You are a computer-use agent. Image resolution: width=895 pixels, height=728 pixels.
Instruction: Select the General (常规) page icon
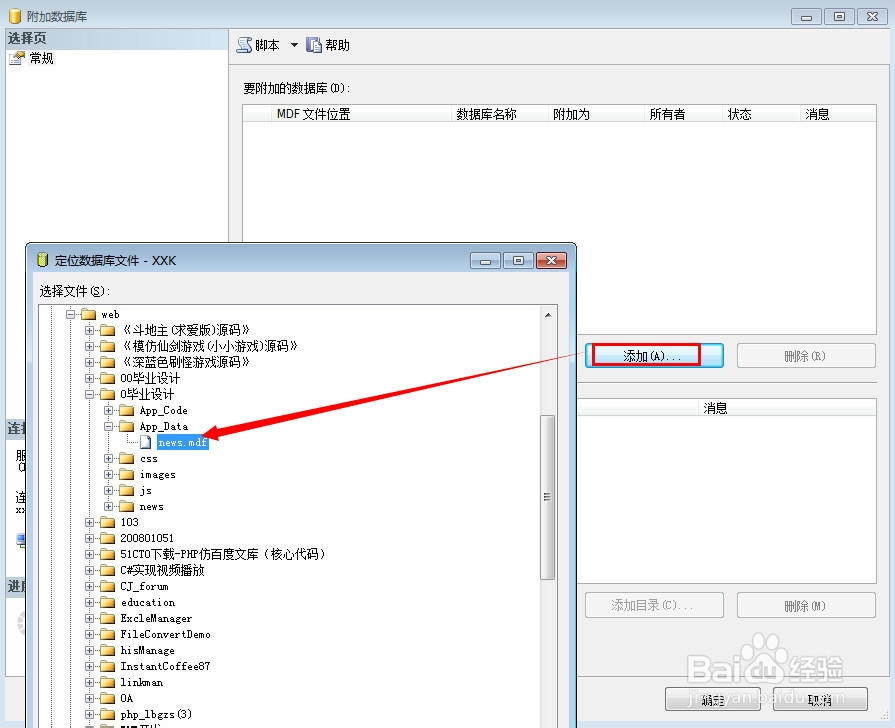[x=17, y=58]
